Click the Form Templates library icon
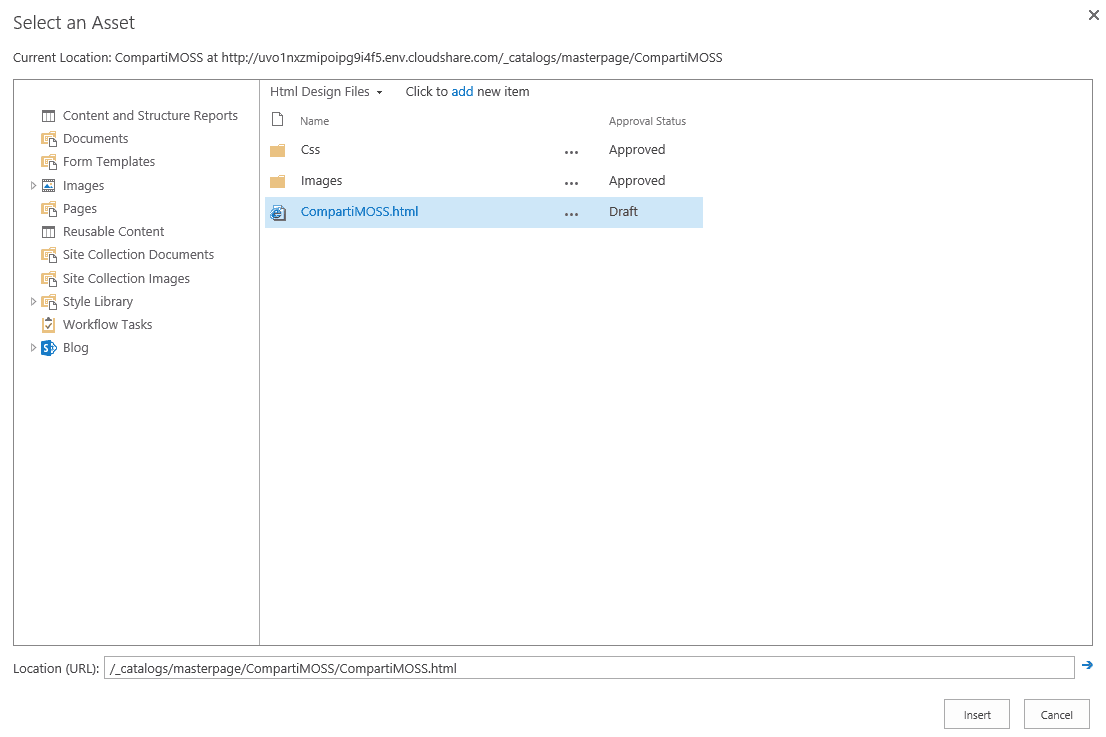This screenshot has height=737, width=1106. click(x=48, y=162)
